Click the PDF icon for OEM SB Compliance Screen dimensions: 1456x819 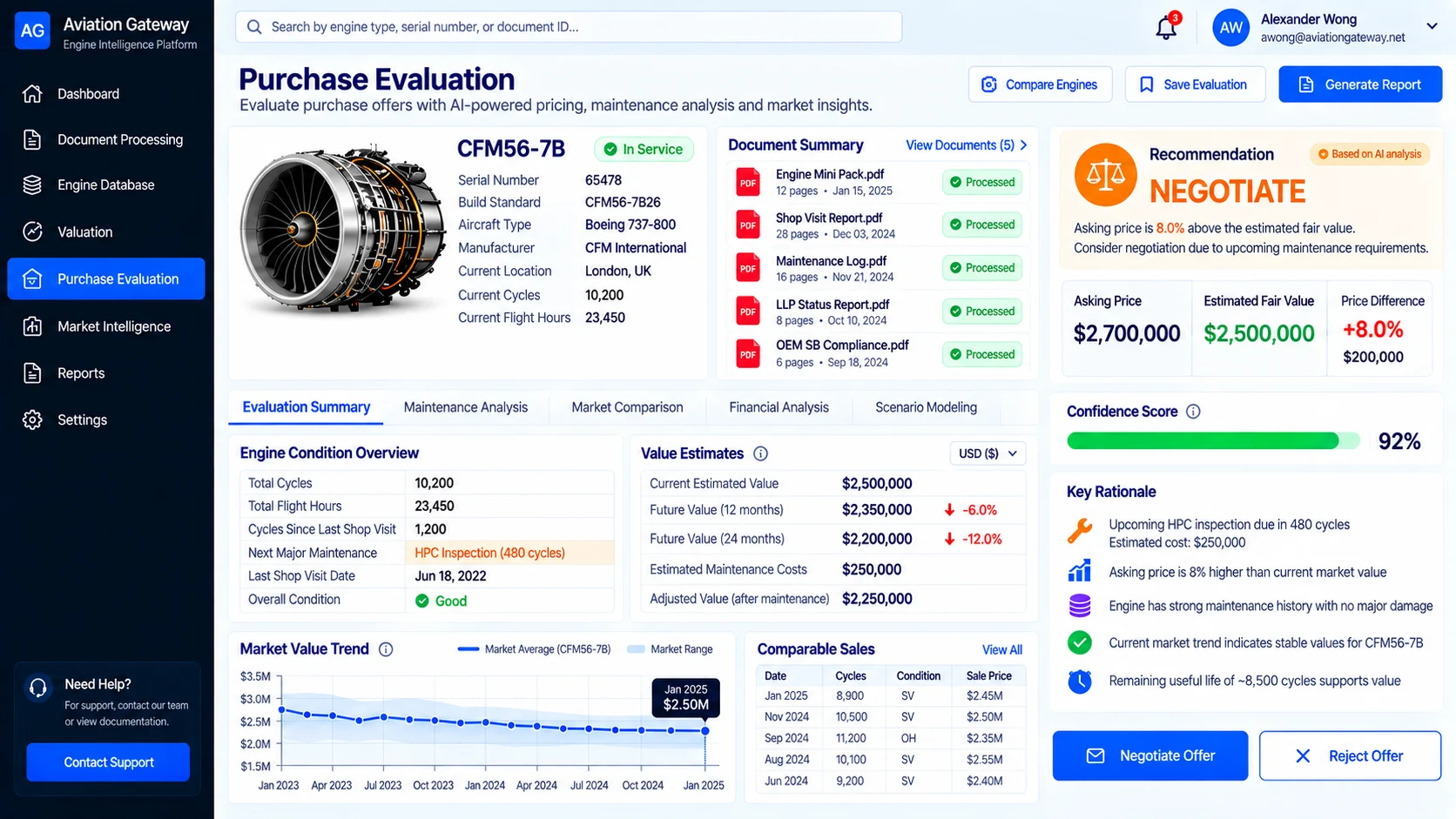click(x=748, y=353)
